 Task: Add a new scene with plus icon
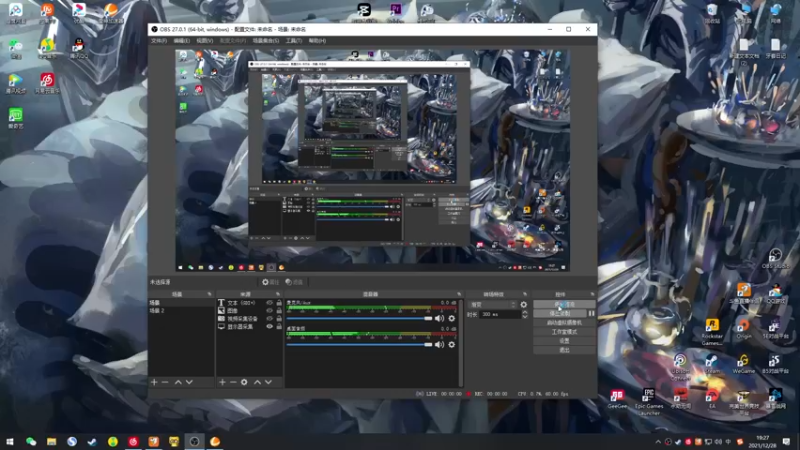click(x=154, y=382)
